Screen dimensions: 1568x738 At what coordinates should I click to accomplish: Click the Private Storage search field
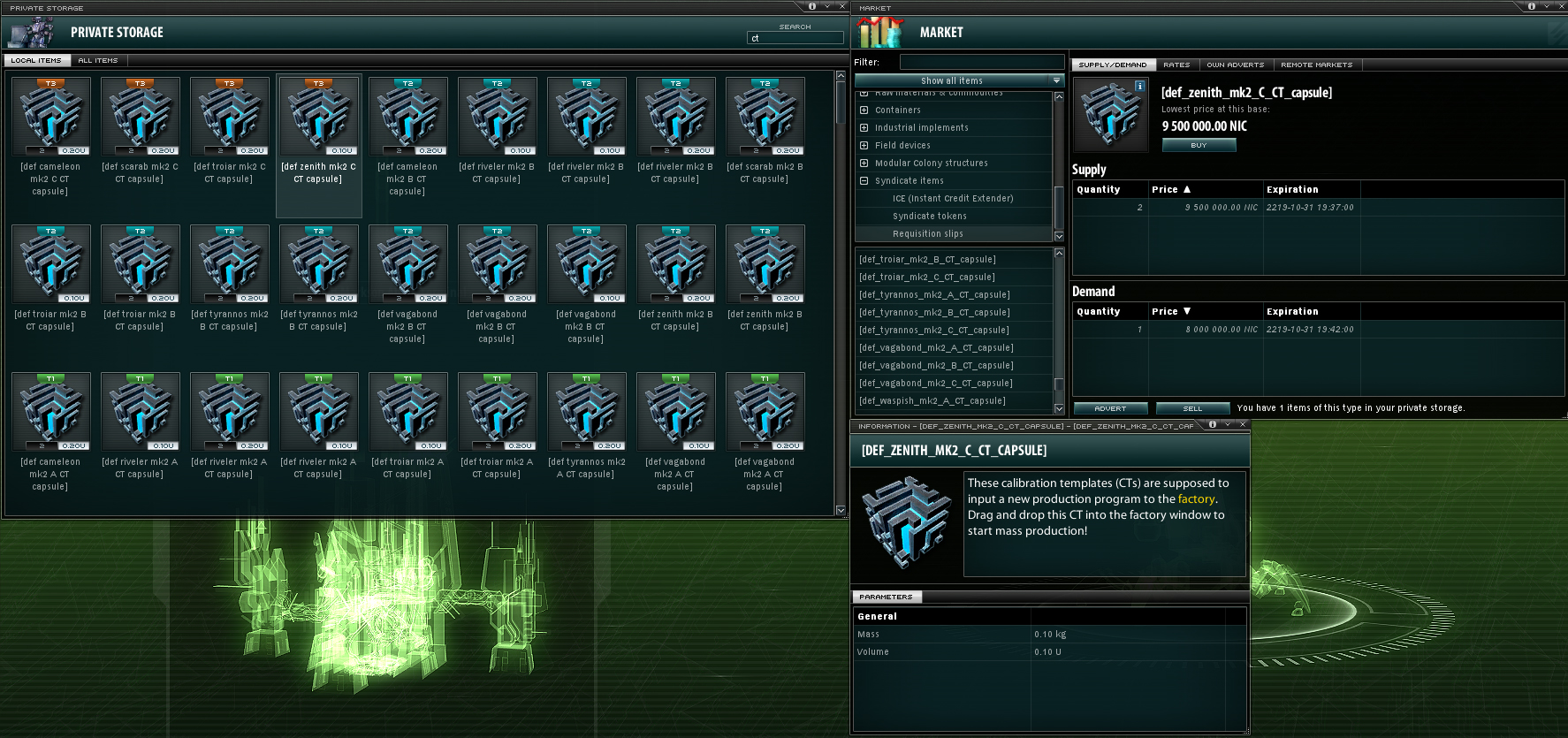pos(795,38)
